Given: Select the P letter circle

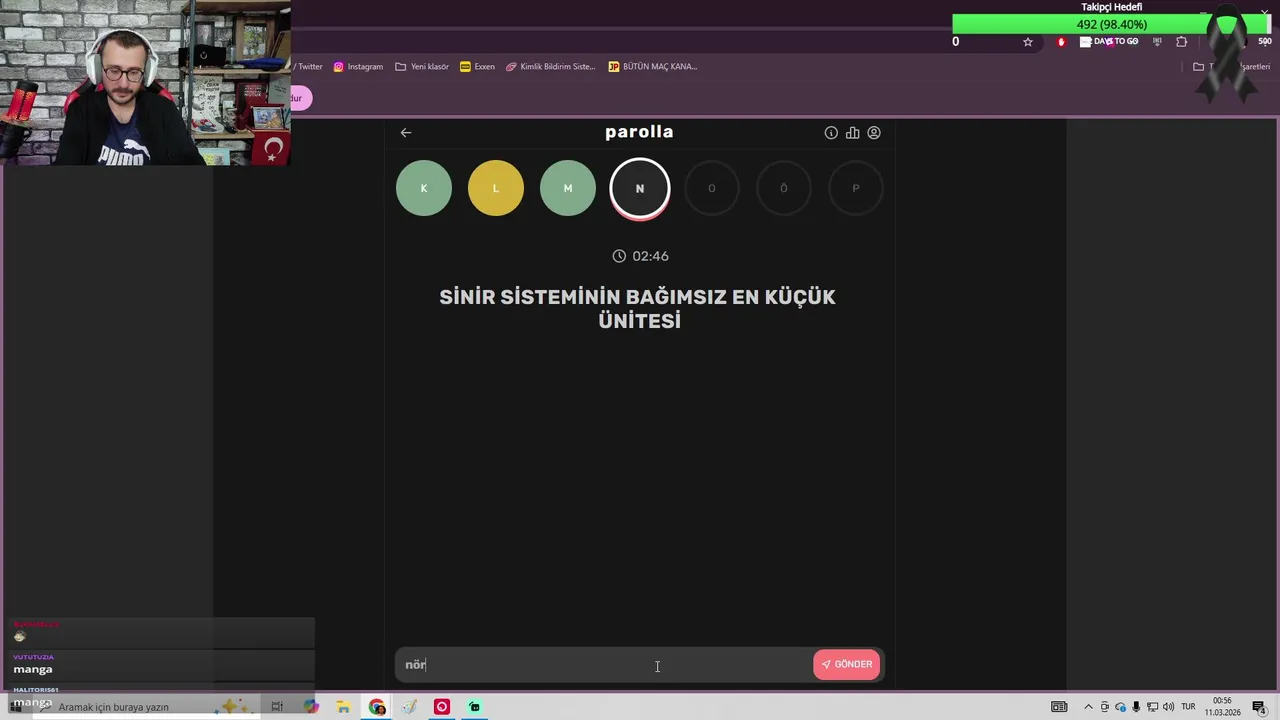Looking at the screenshot, I should click(x=856, y=188).
